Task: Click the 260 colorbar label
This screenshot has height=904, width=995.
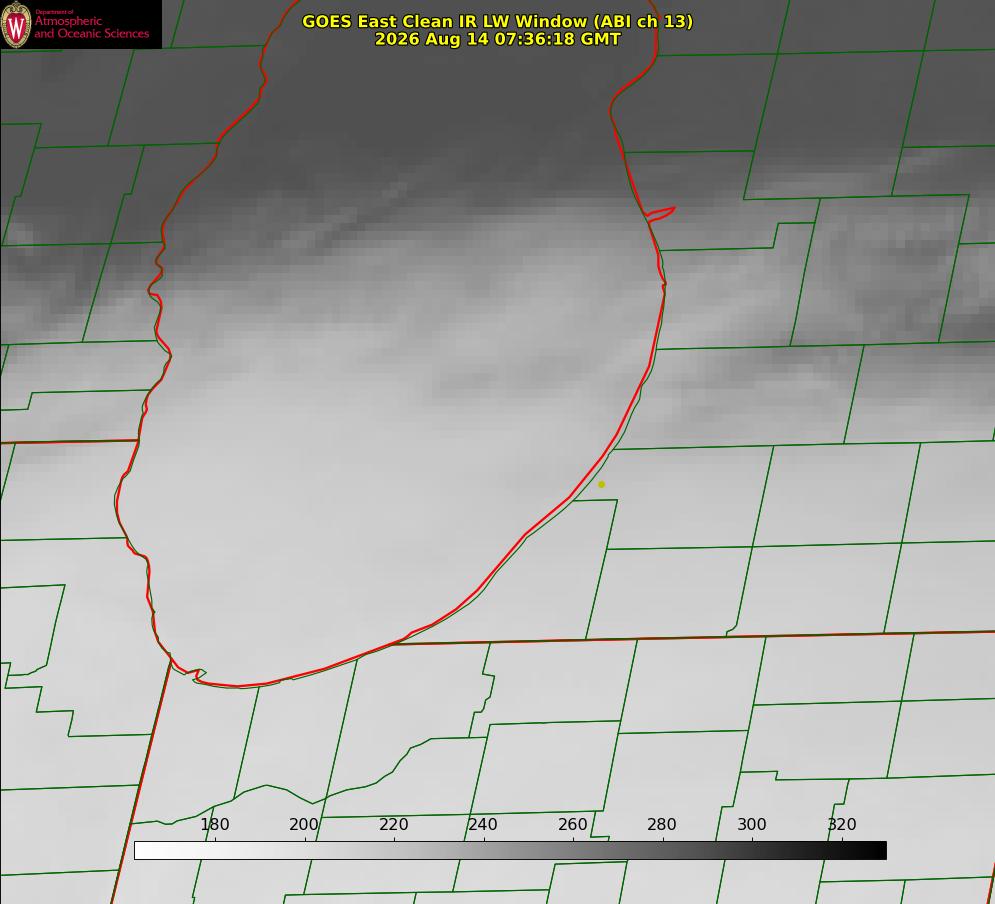Action: point(572,824)
